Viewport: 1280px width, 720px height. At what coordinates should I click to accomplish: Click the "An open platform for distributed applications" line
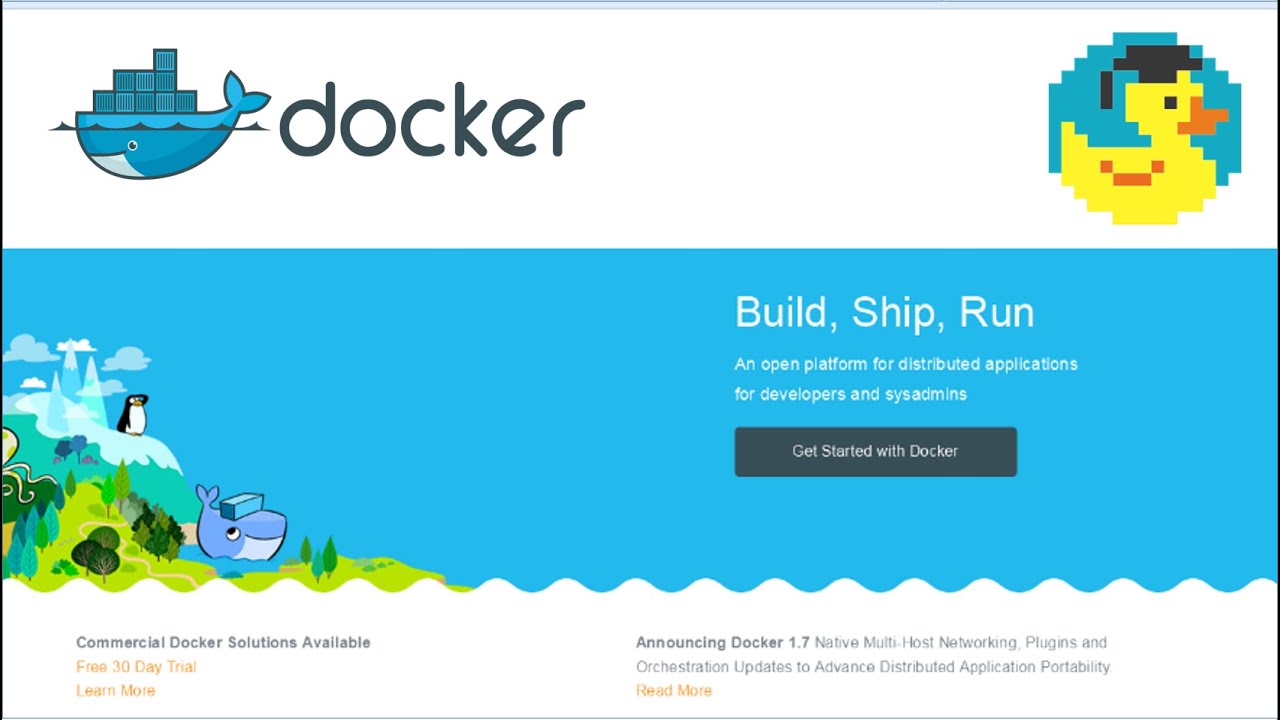point(906,365)
